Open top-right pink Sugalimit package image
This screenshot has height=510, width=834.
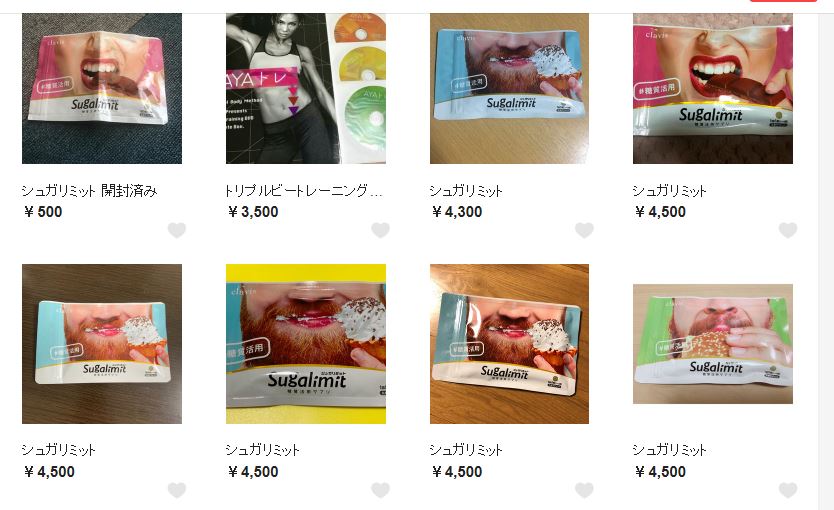click(x=713, y=88)
